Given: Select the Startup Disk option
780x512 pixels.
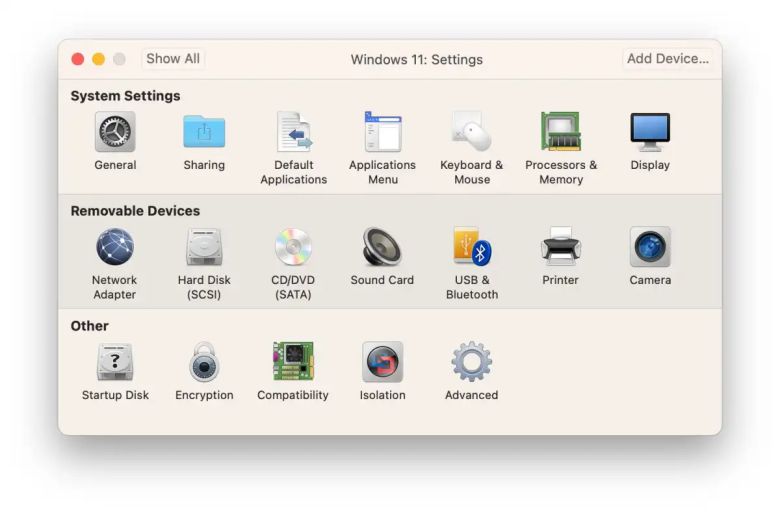Looking at the screenshot, I should [115, 362].
